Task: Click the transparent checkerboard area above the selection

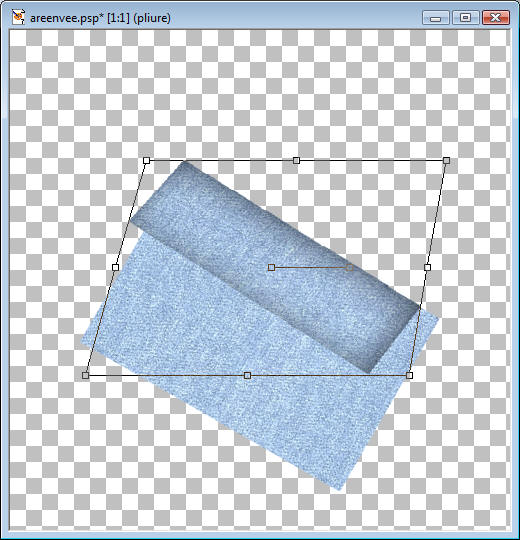Action: click(258, 93)
